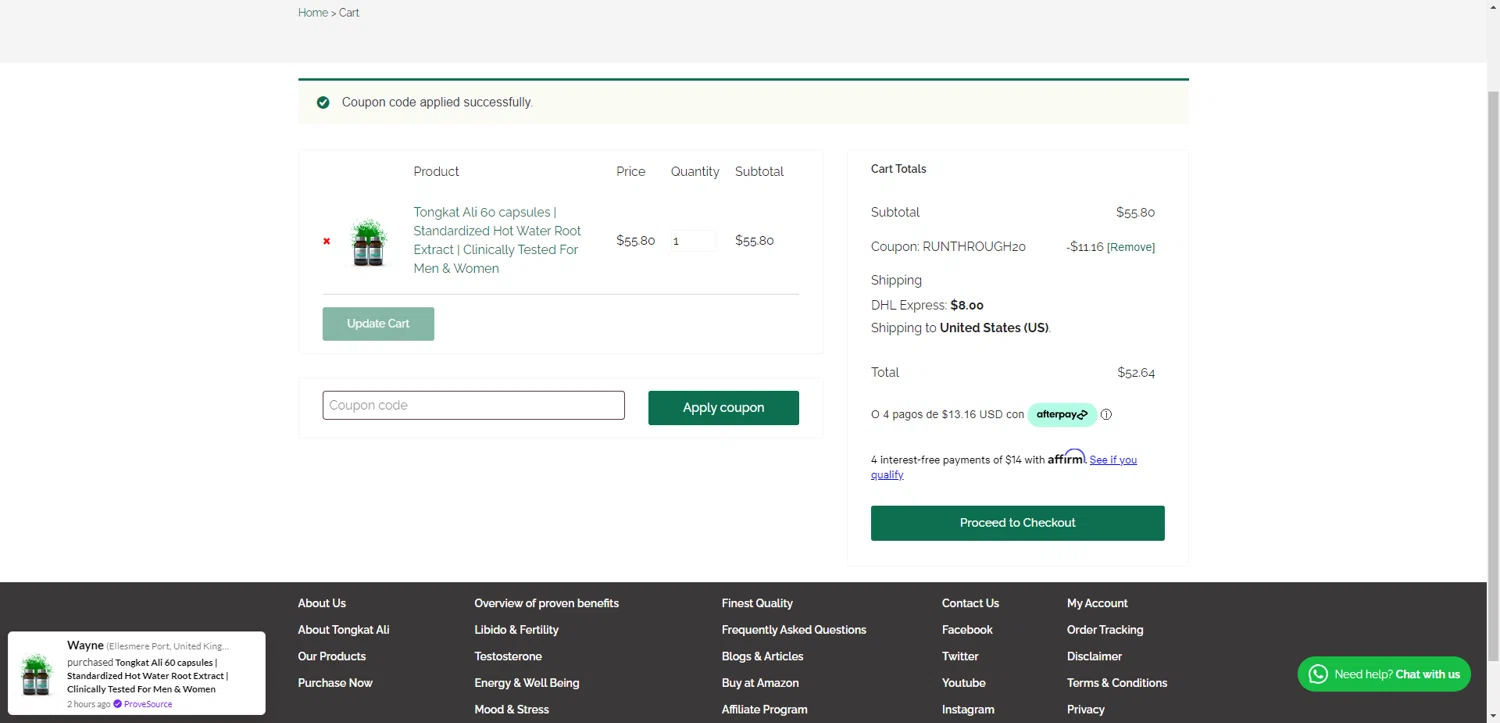This screenshot has width=1500, height=723.
Task: Open Blogs & Articles footer link
Action: tap(762, 656)
